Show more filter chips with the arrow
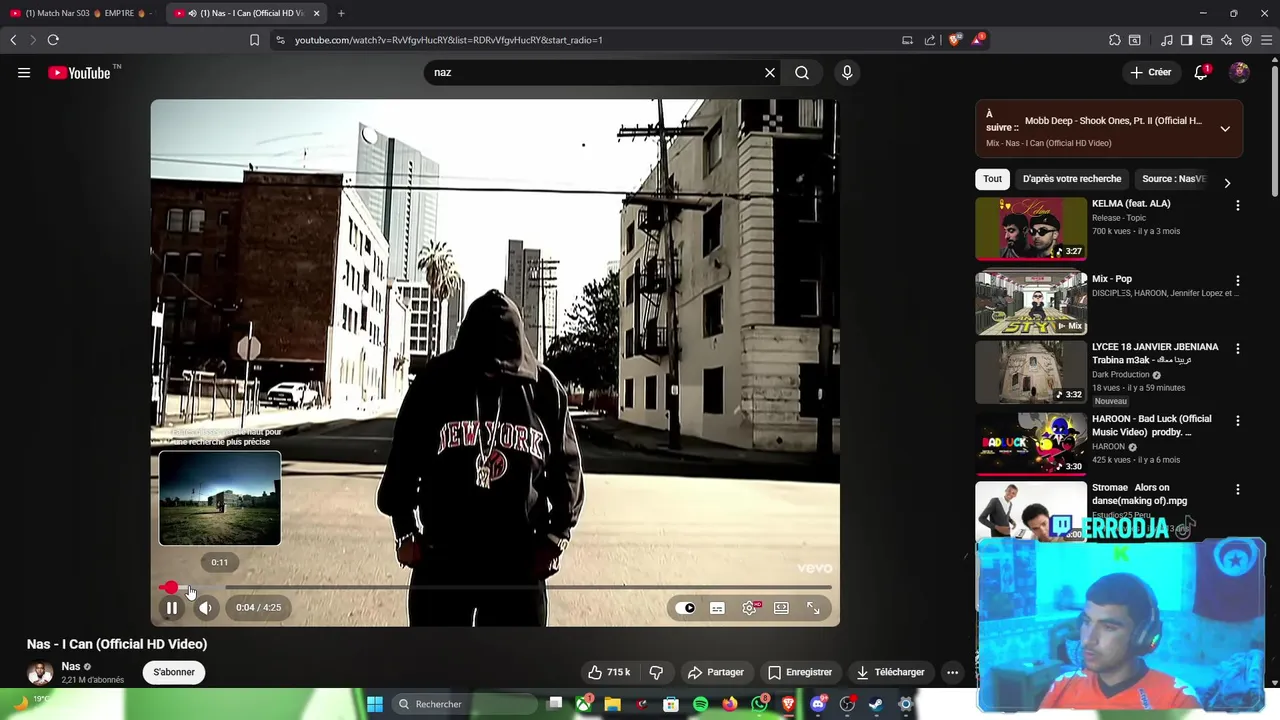The image size is (1280, 720). [1227, 183]
